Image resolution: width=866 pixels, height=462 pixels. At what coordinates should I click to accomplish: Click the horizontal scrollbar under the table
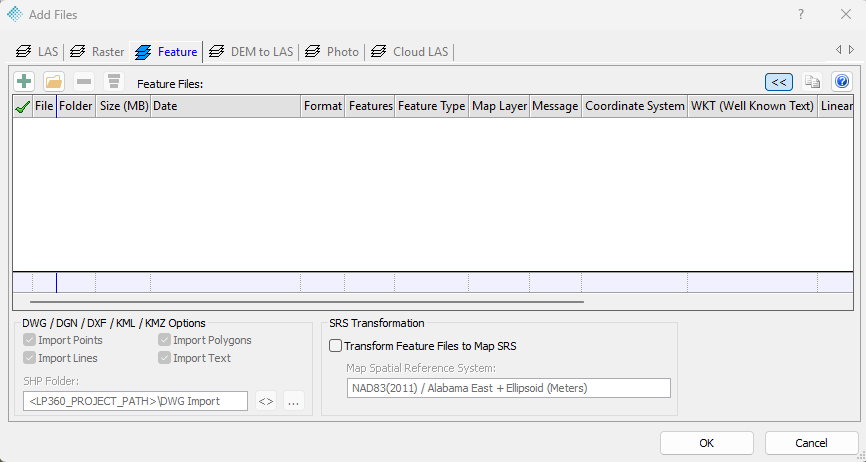307,302
